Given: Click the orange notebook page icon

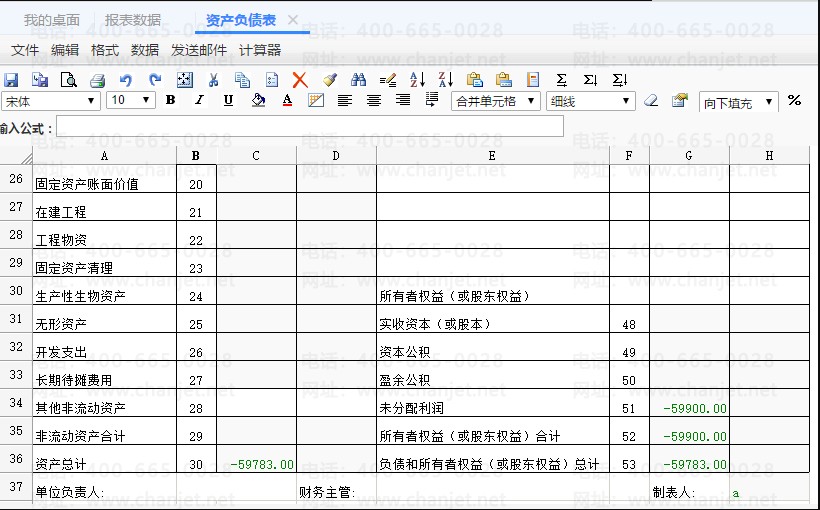Looking at the screenshot, I should coord(533,80).
